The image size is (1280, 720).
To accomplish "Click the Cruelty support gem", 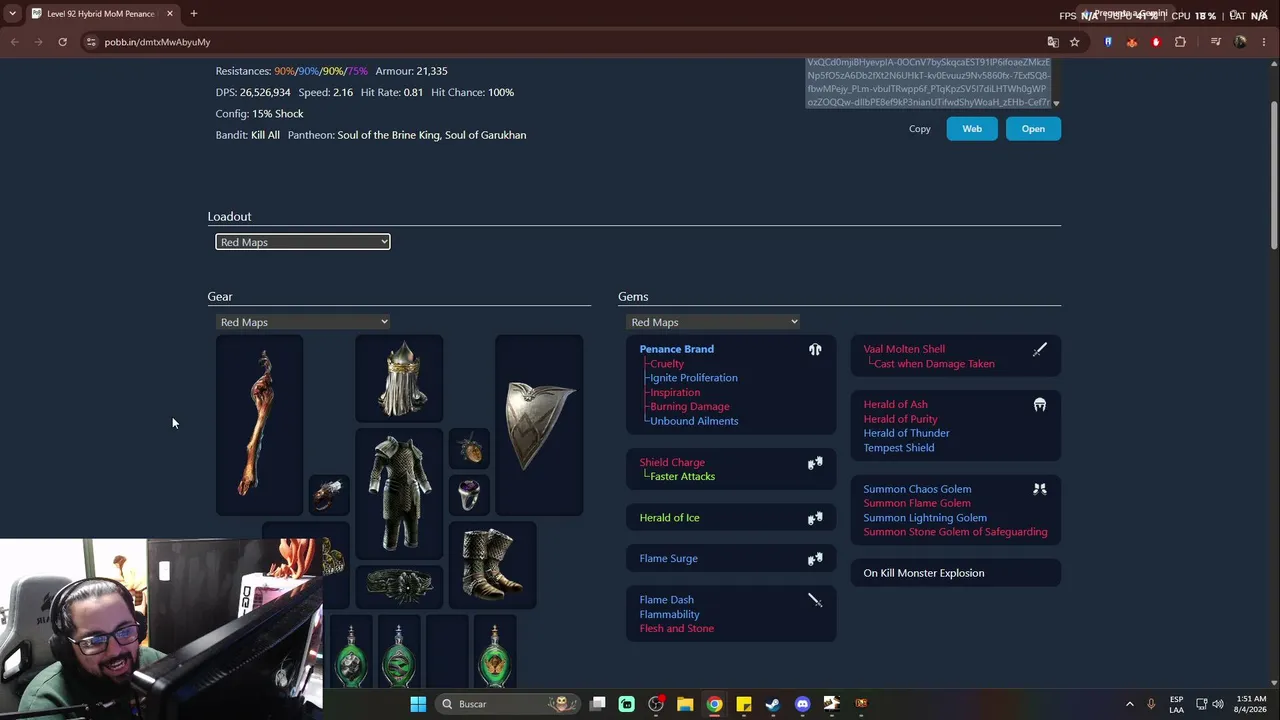I will 667,364.
